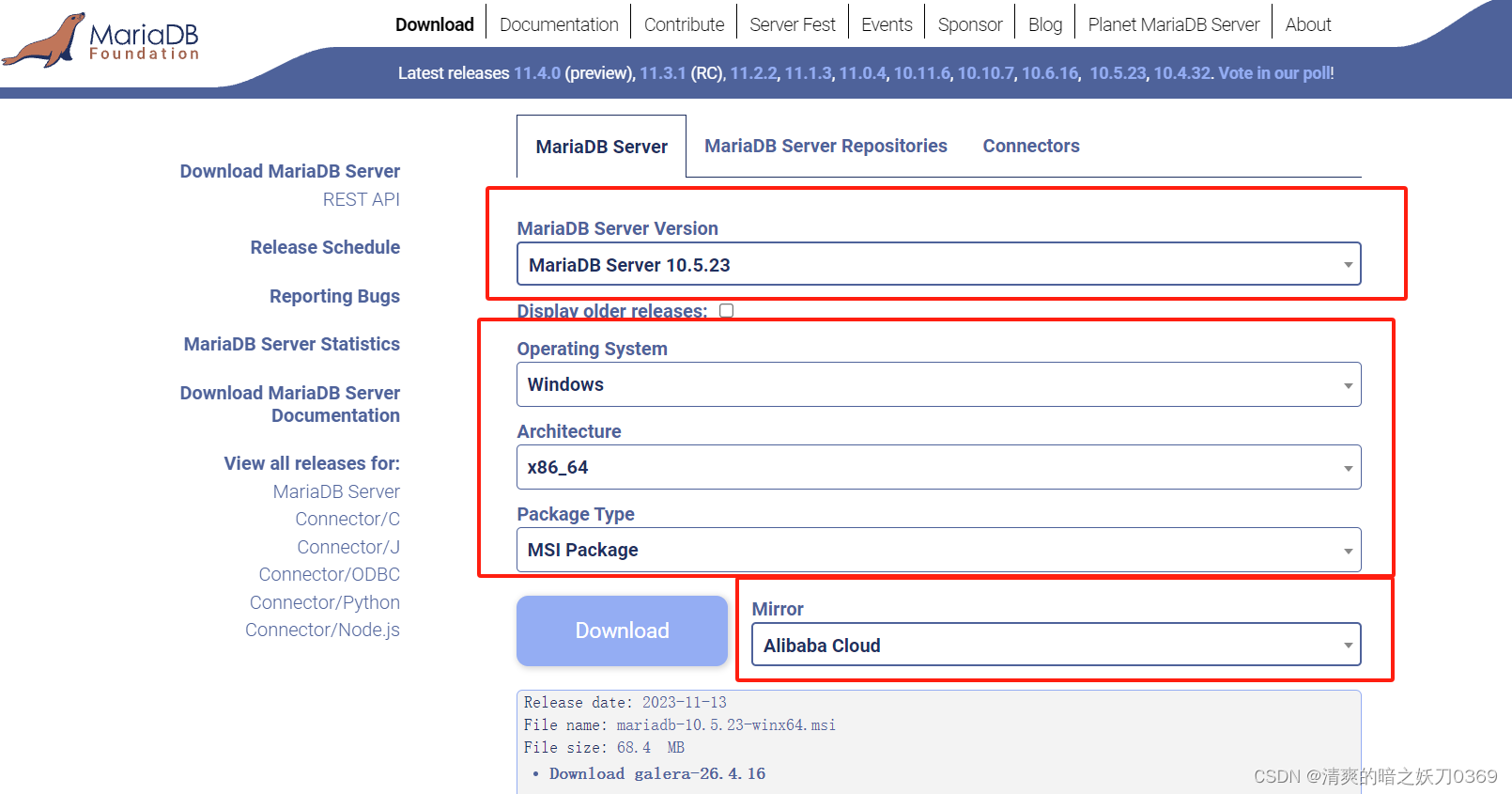The height and width of the screenshot is (794, 1512).
Task: Click the File size 68.4 MB text
Action: click(604, 747)
